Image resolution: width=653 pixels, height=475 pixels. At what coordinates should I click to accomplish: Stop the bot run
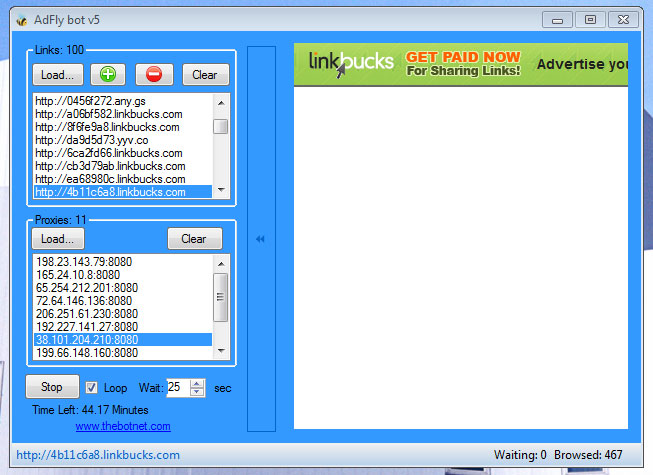52,387
